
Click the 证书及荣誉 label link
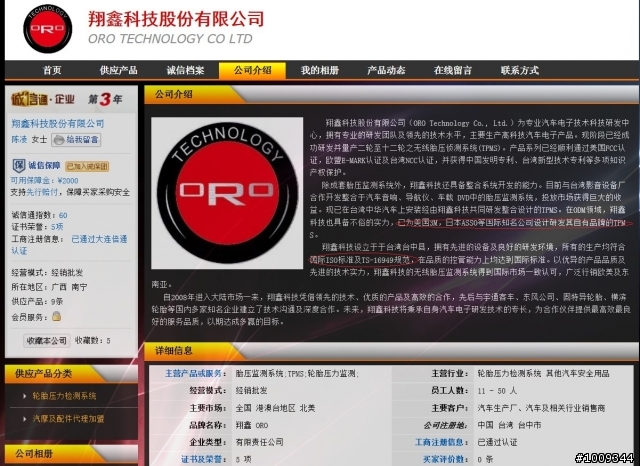[x=202, y=459]
